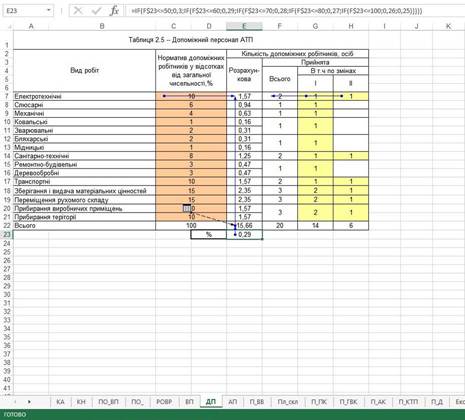Switch to the АП sheet tab
The image size is (465, 420).
(x=233, y=402)
